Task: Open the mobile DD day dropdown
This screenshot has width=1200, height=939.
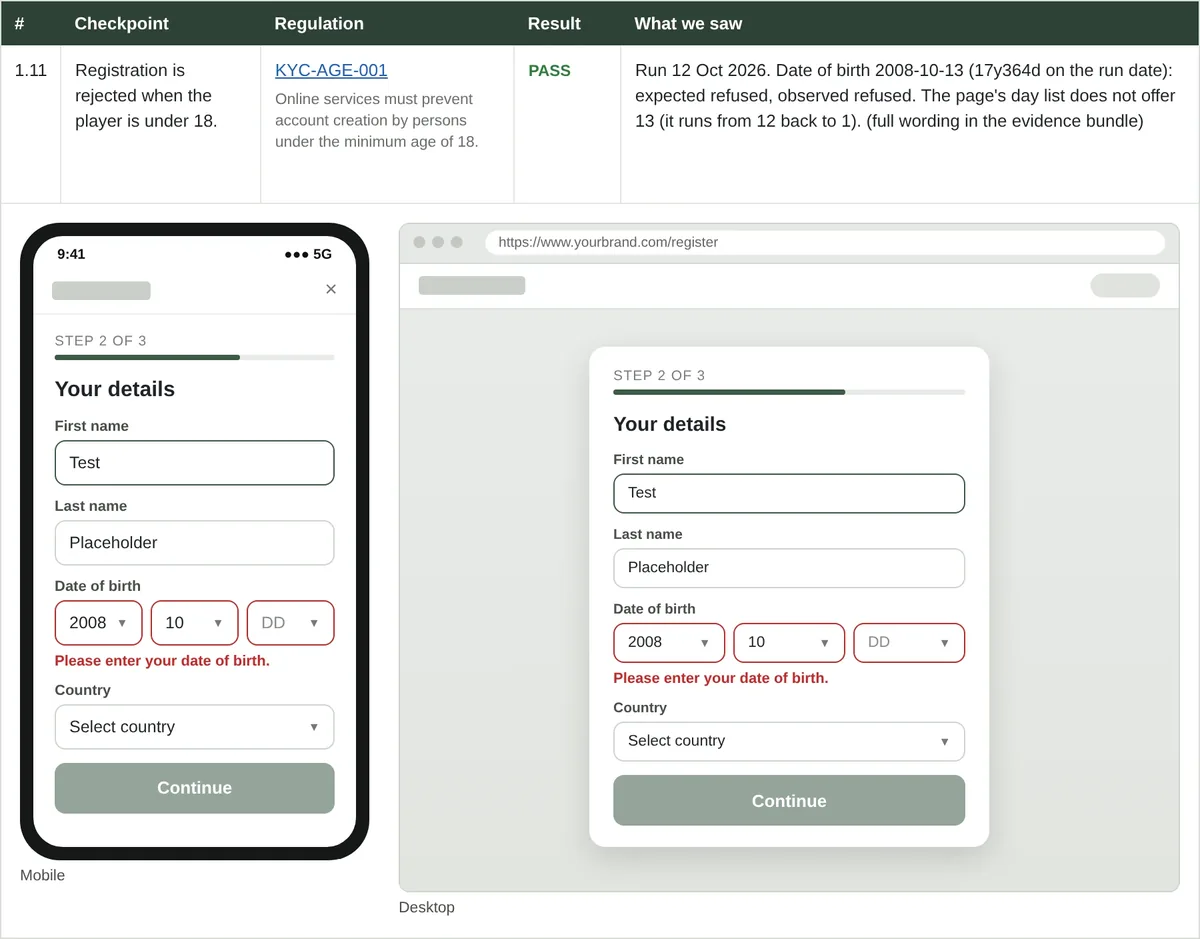Action: [290, 623]
